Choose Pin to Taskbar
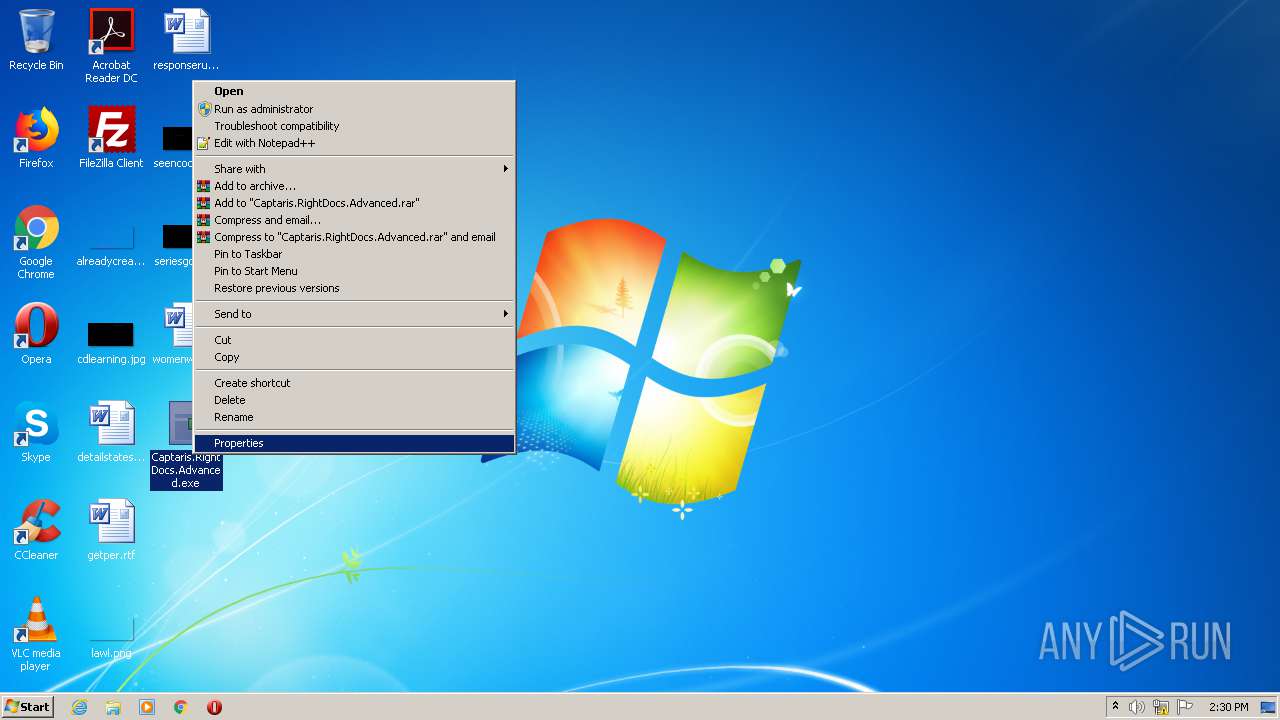 [354, 254]
